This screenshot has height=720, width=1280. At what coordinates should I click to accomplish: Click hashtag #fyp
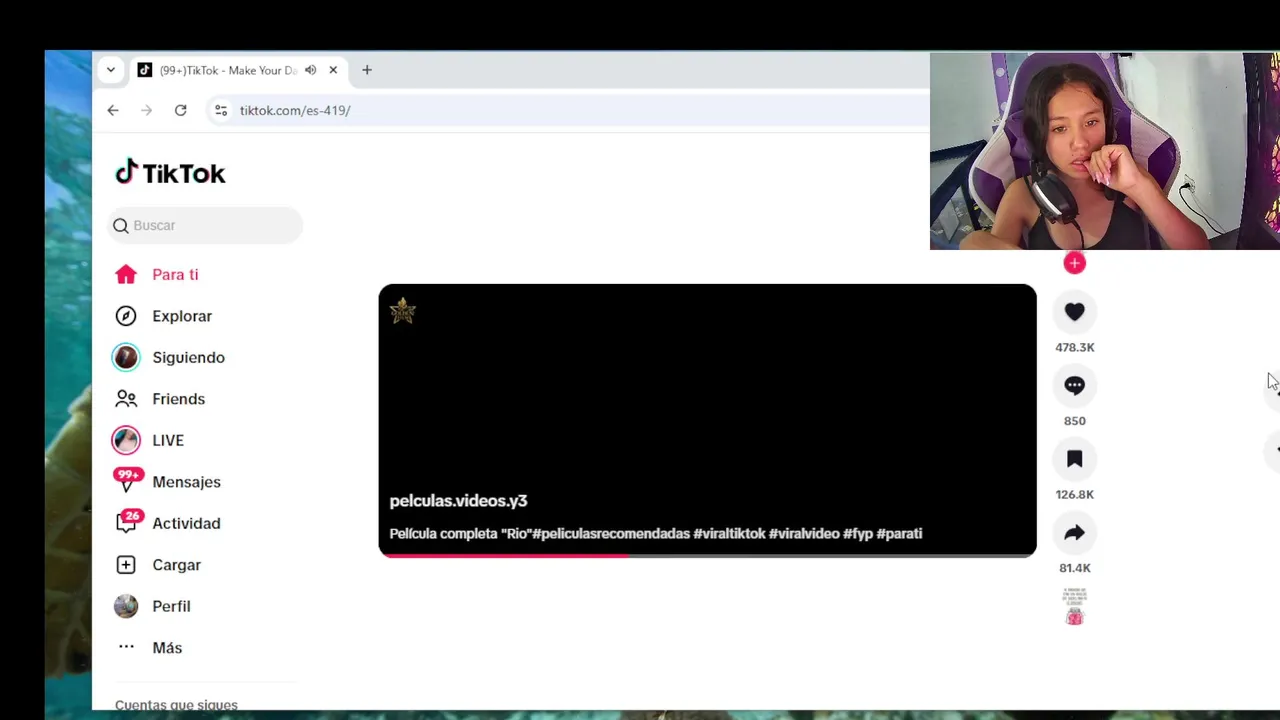(x=858, y=534)
